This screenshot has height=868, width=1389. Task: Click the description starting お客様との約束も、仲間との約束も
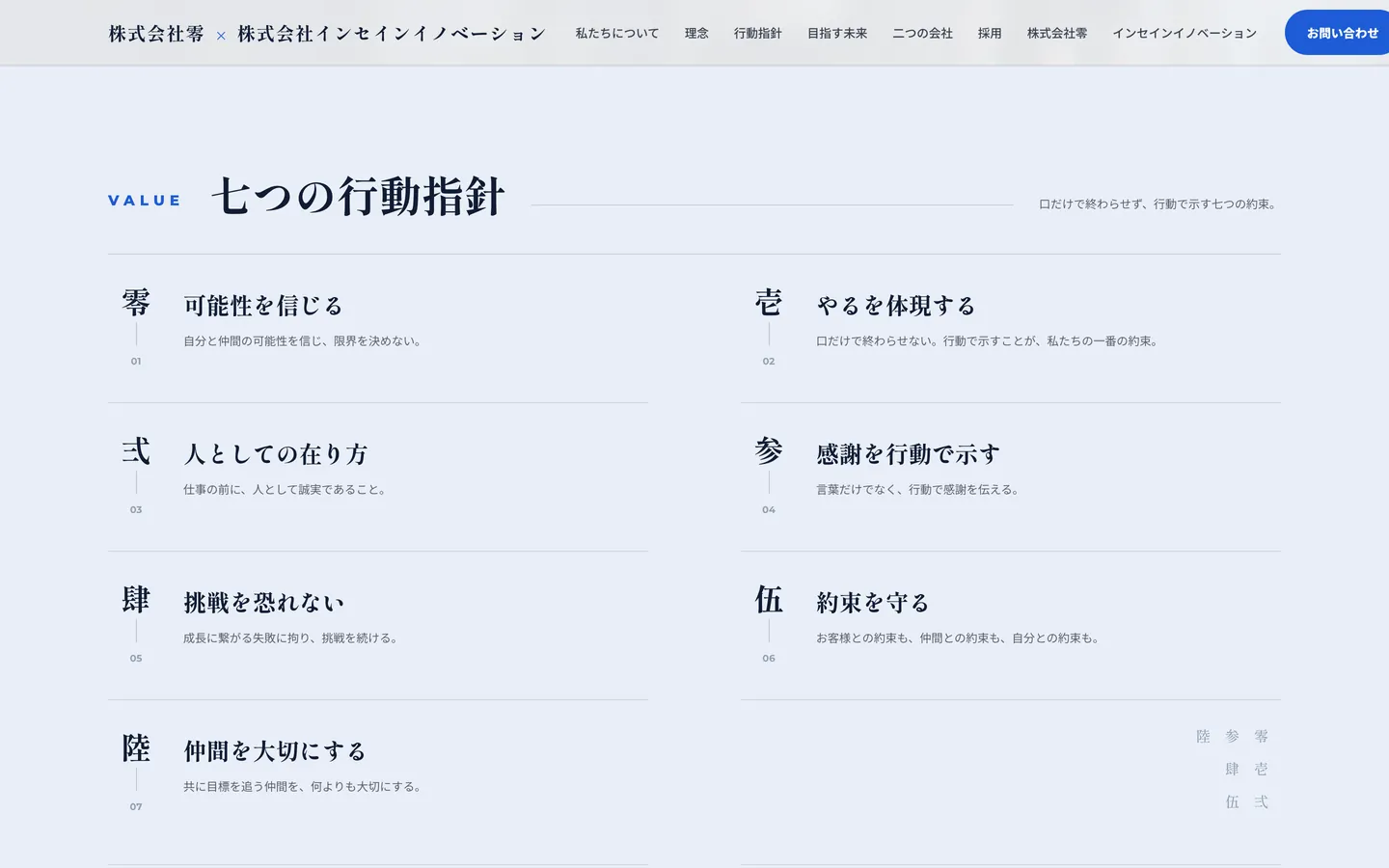coord(960,638)
